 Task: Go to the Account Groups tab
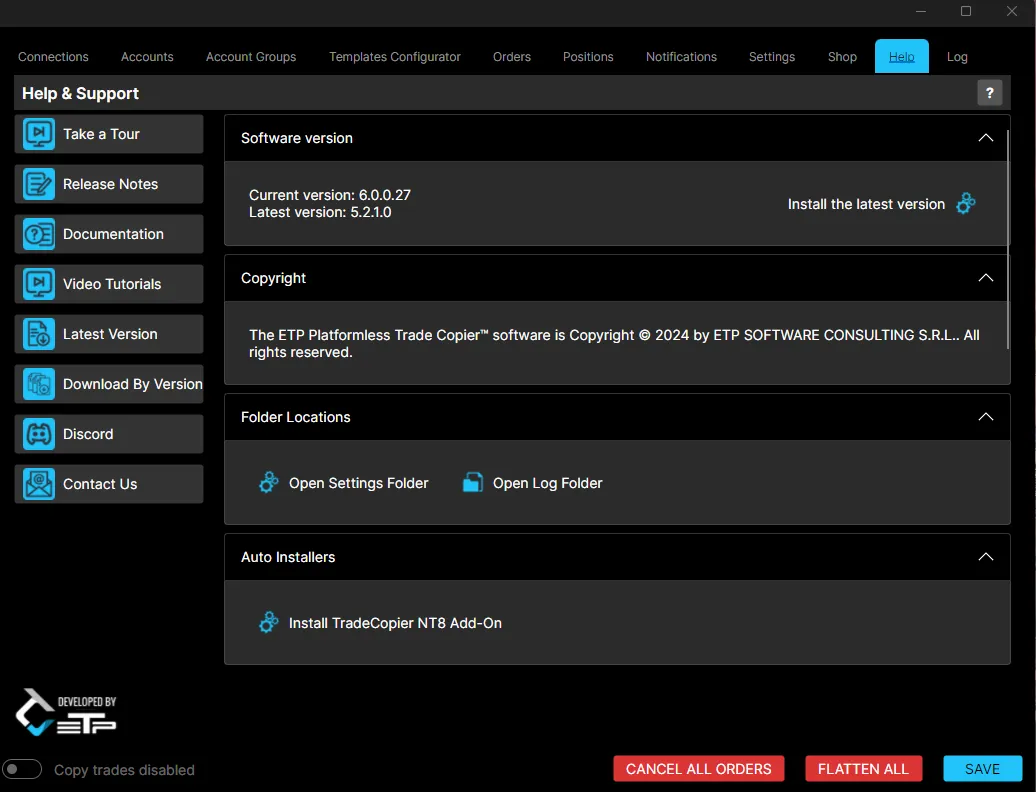point(251,57)
